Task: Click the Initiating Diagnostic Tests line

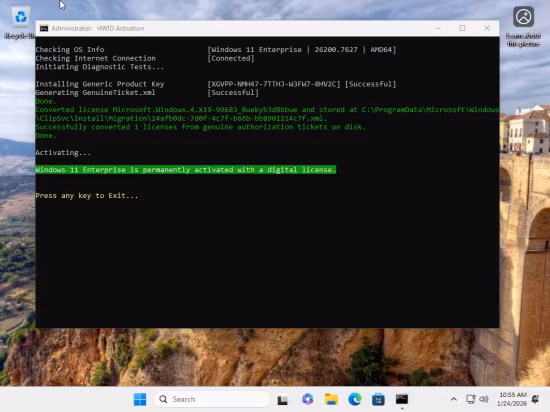Action: (100, 67)
